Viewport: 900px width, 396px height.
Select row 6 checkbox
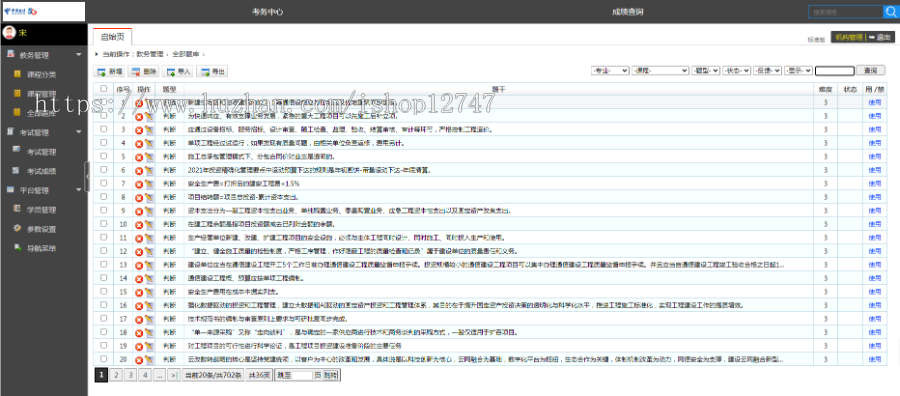click(103, 170)
